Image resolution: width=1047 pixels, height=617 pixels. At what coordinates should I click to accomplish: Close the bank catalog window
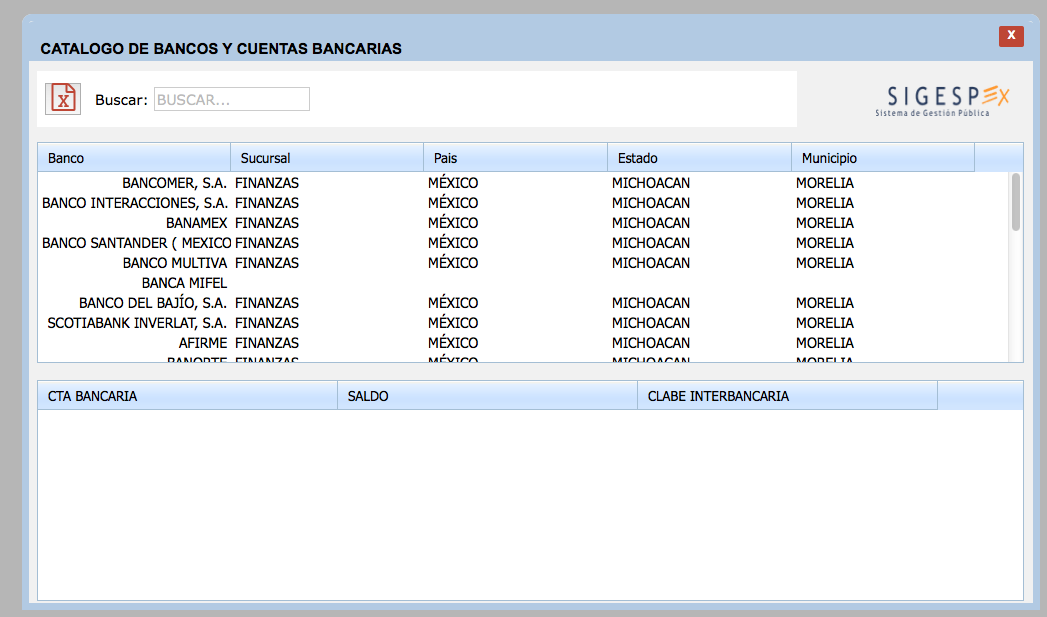[1011, 35]
